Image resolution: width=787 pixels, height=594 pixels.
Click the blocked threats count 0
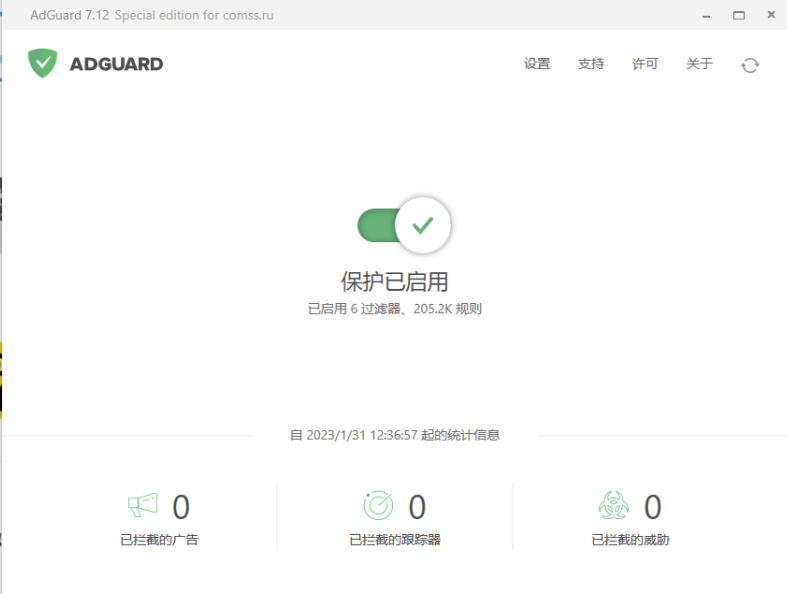pyautogui.click(x=652, y=507)
